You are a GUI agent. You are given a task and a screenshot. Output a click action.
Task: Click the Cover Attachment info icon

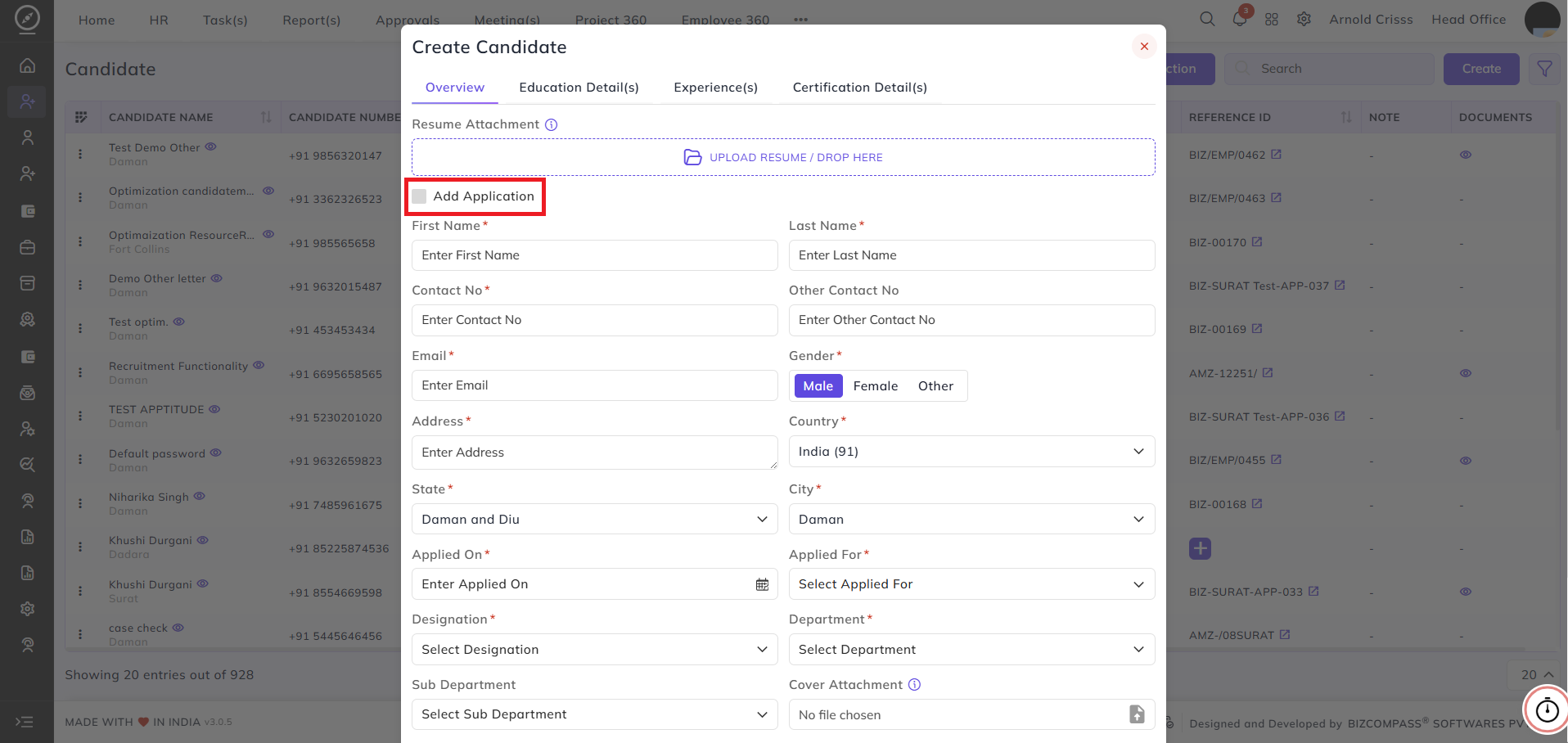pos(915,685)
